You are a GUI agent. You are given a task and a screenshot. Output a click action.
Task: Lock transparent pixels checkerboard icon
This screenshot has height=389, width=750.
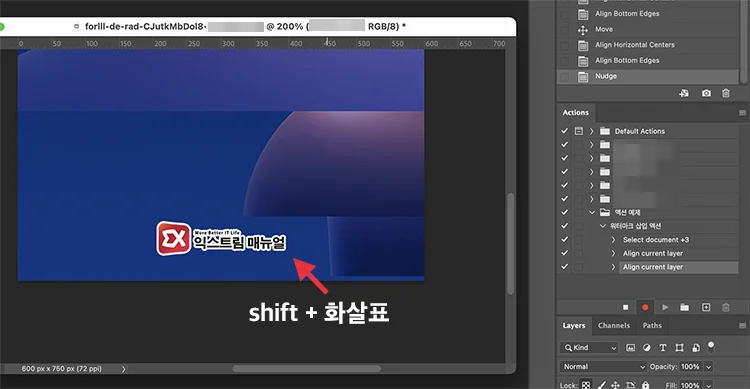point(585,385)
